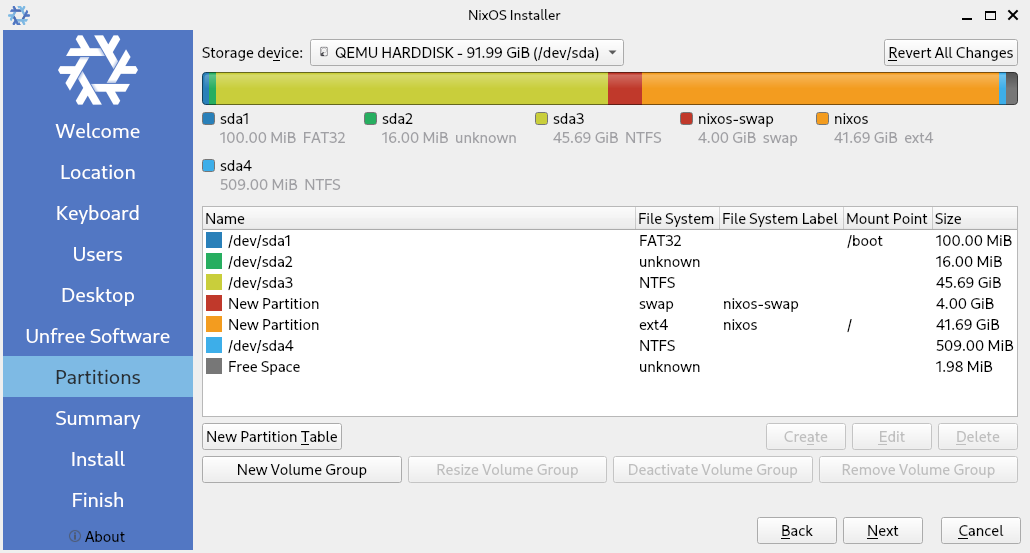Image resolution: width=1030 pixels, height=553 pixels.
Task: Click the light-blue /dev/sda4 row icon
Action: pos(214,346)
